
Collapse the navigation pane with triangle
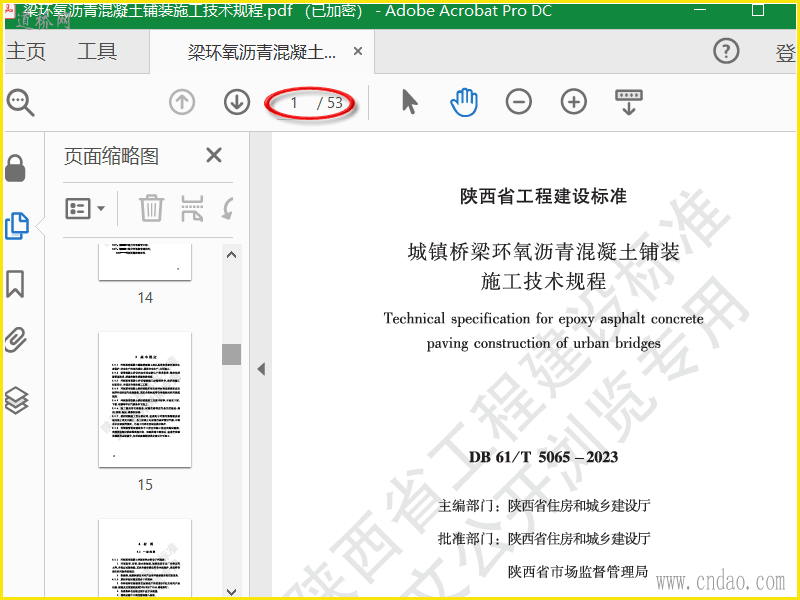(261, 369)
